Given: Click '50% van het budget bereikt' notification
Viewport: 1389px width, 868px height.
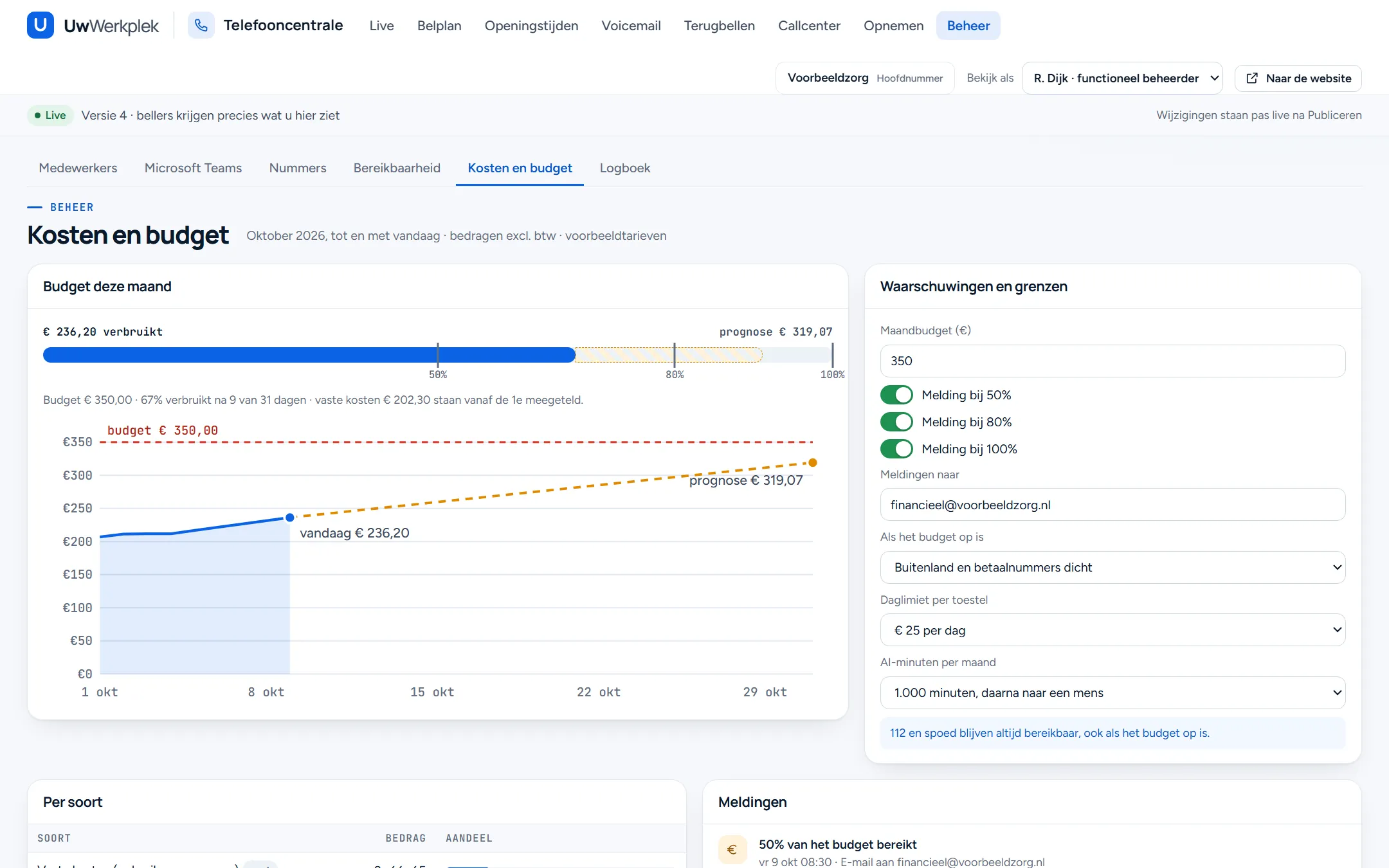Looking at the screenshot, I should coord(837,844).
